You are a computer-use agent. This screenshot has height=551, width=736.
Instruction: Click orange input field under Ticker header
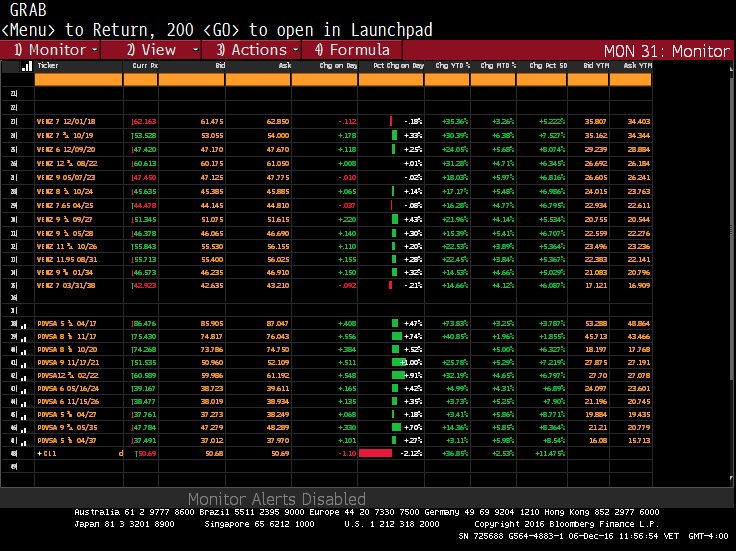pyautogui.click(x=78, y=80)
